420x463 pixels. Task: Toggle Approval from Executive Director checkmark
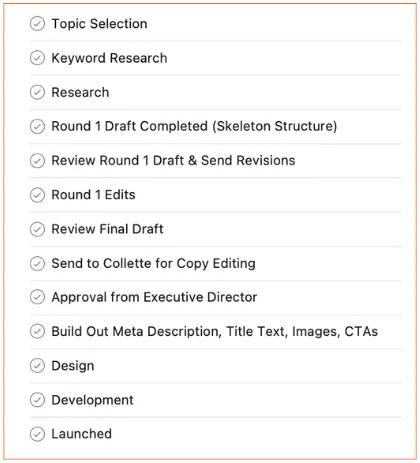37,297
